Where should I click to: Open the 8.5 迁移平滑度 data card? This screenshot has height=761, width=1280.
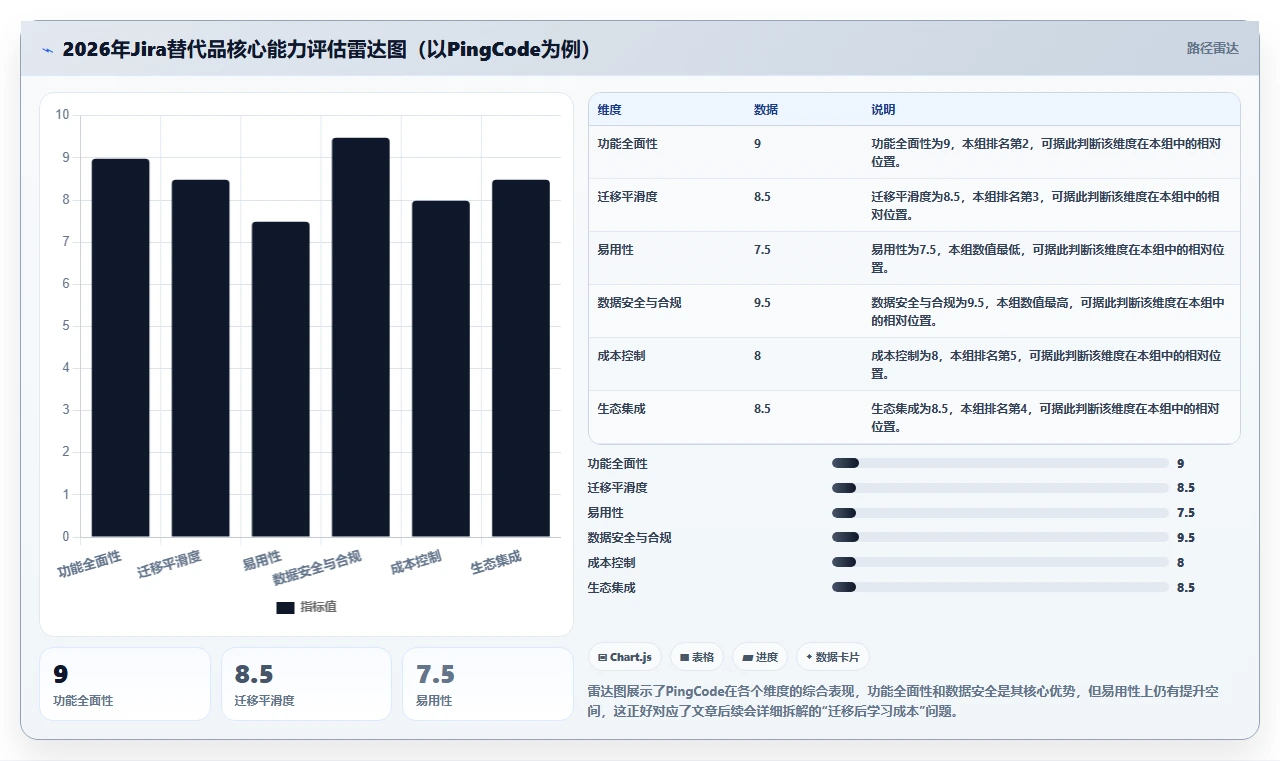pyautogui.click(x=306, y=684)
